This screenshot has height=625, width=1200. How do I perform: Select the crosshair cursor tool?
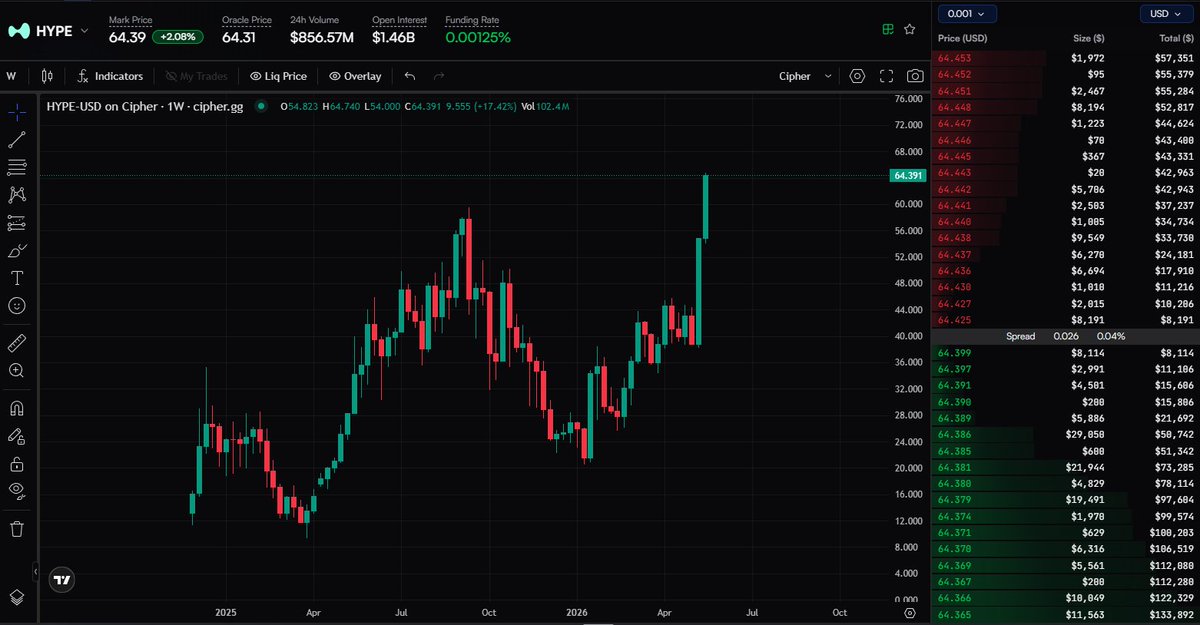(x=17, y=112)
